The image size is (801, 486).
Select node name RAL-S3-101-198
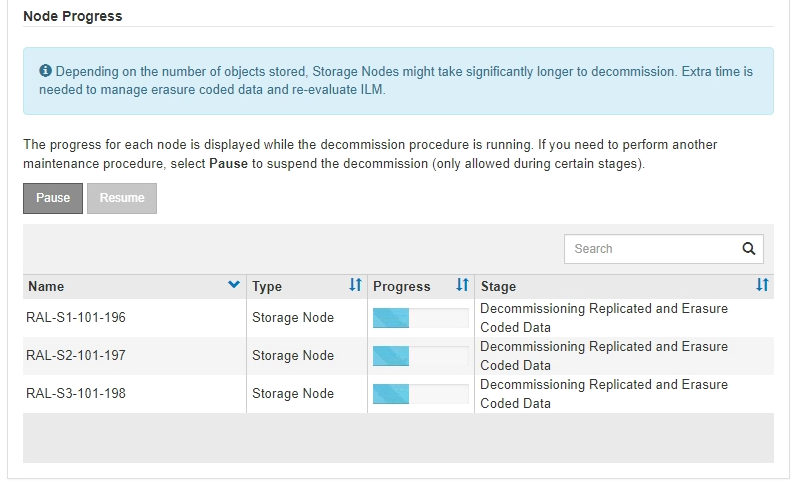(76, 394)
